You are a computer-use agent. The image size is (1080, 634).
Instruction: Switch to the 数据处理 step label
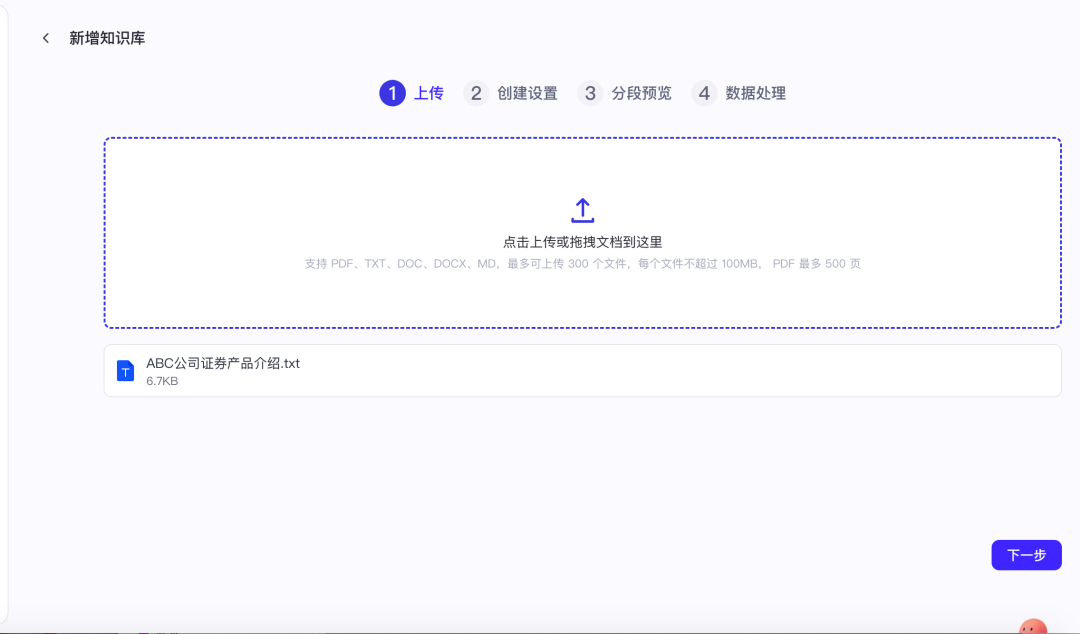(756, 93)
